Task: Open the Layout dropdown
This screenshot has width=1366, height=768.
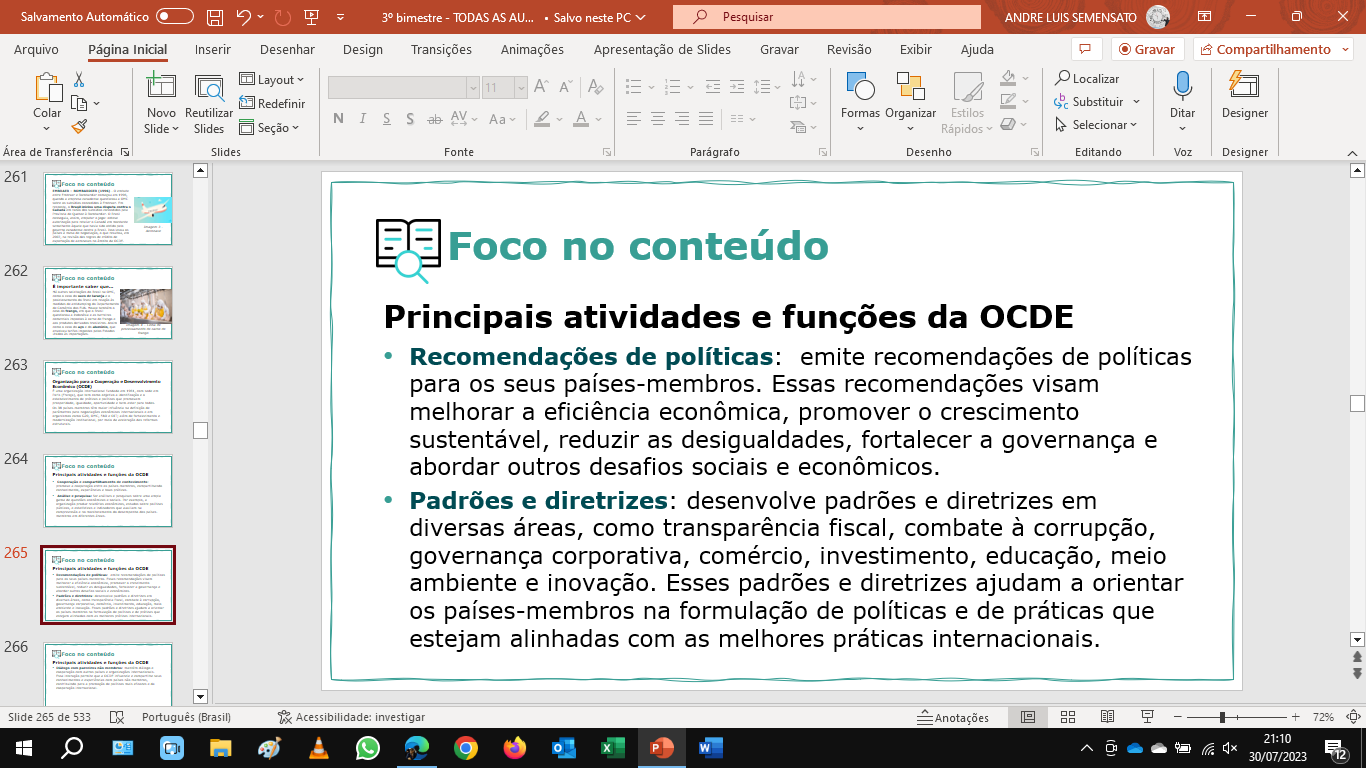Action: click(x=272, y=80)
